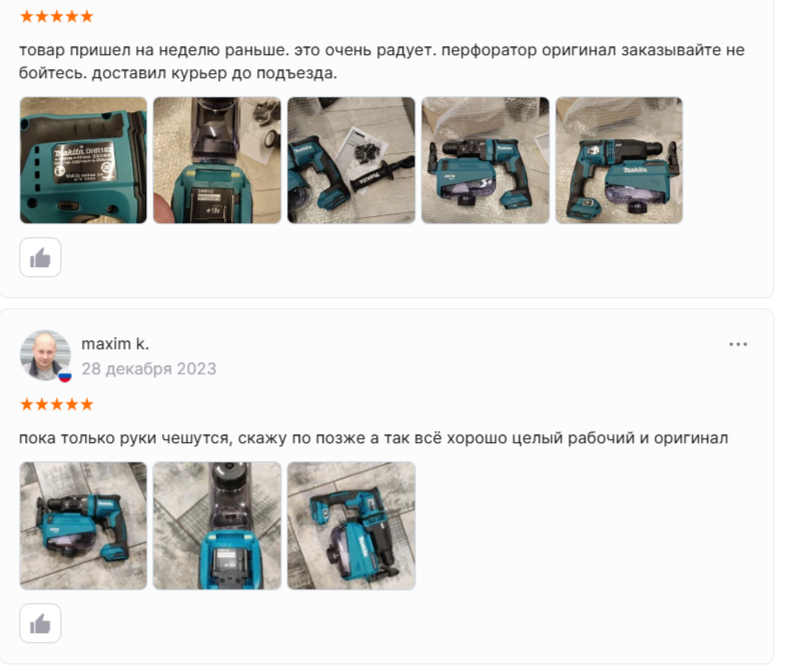Open maxim k.'s second photo of battery slot
Viewport: 789px width, 671px height.
pos(217,526)
